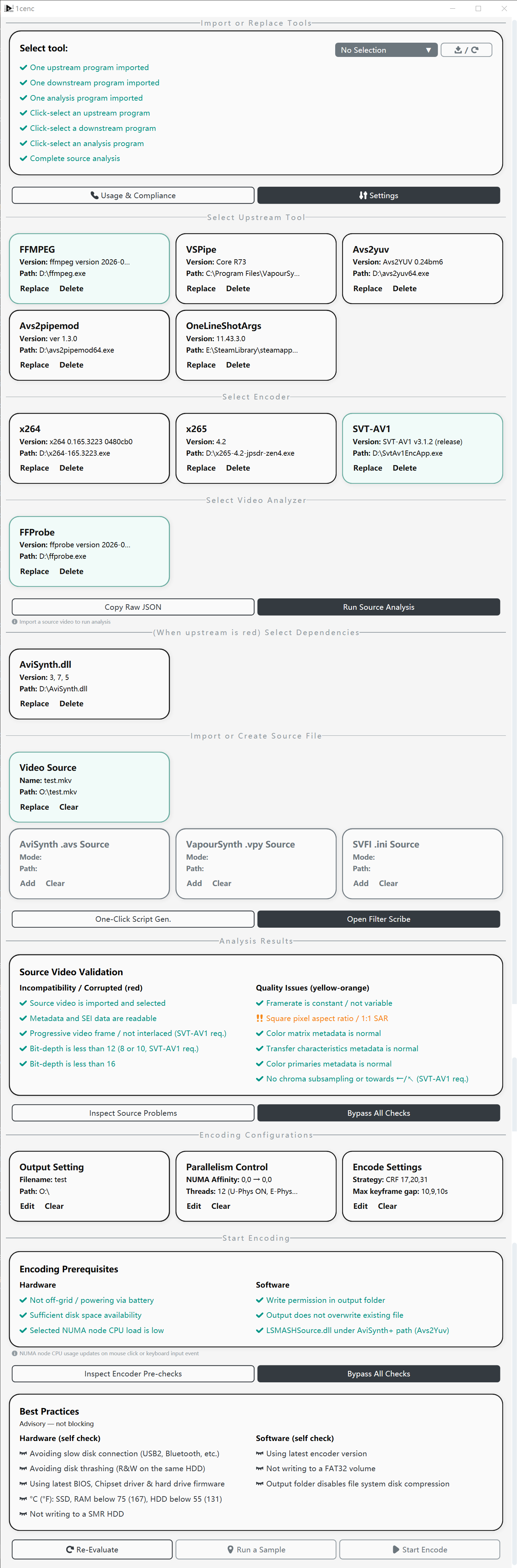Click Run Source Analysis button
Screen dimensions: 517x1568
378,607
